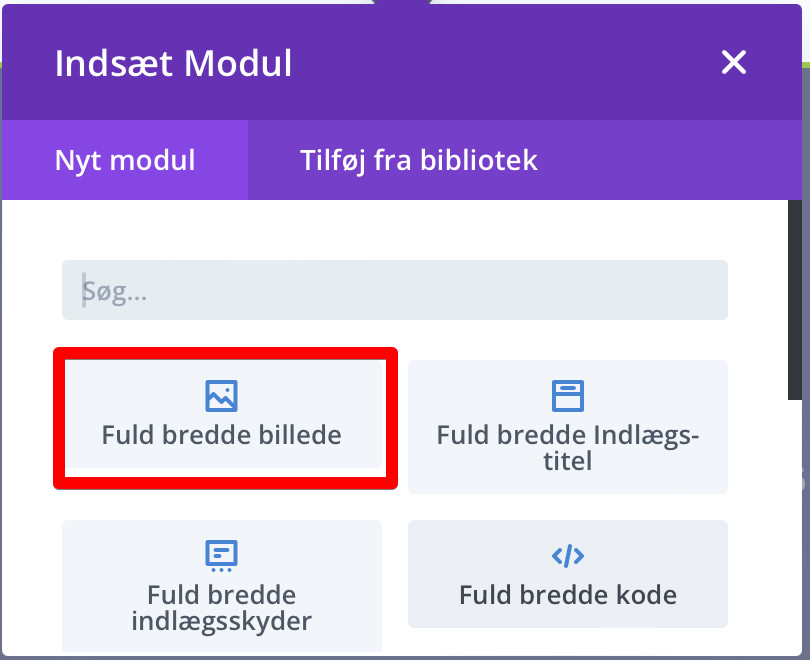The image size is (810, 660).
Task: Focus the Søg... search field
Action: click(x=394, y=290)
